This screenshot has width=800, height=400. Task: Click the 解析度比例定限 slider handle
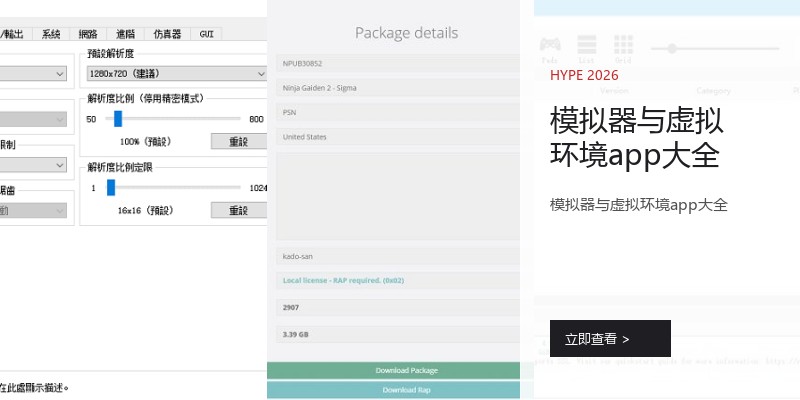pos(111,187)
